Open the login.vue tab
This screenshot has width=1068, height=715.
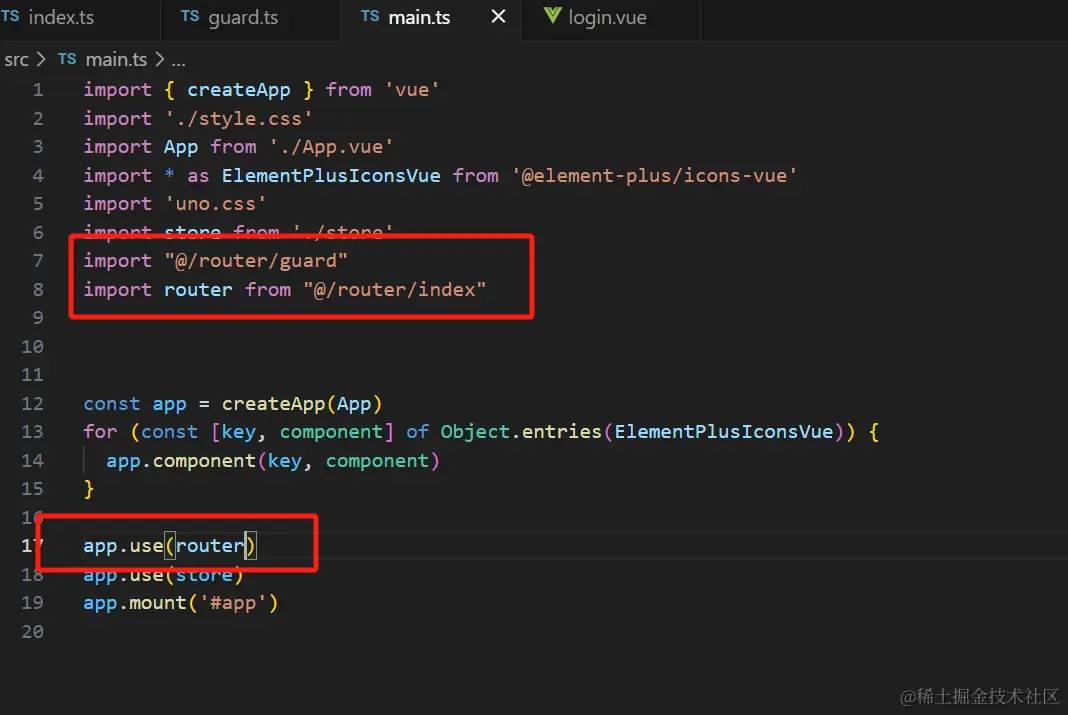pyautogui.click(x=607, y=18)
